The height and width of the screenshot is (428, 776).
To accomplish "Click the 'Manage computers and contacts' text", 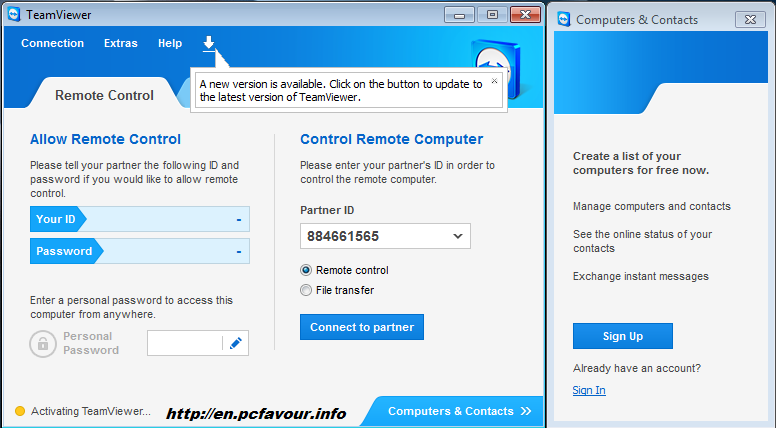I will 652,206.
